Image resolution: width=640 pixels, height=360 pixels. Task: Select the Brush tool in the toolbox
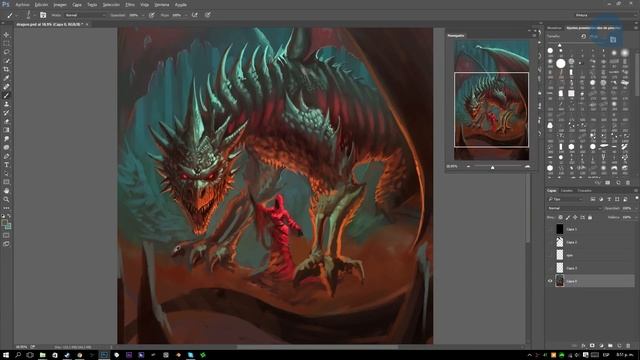pyautogui.click(x=6, y=96)
